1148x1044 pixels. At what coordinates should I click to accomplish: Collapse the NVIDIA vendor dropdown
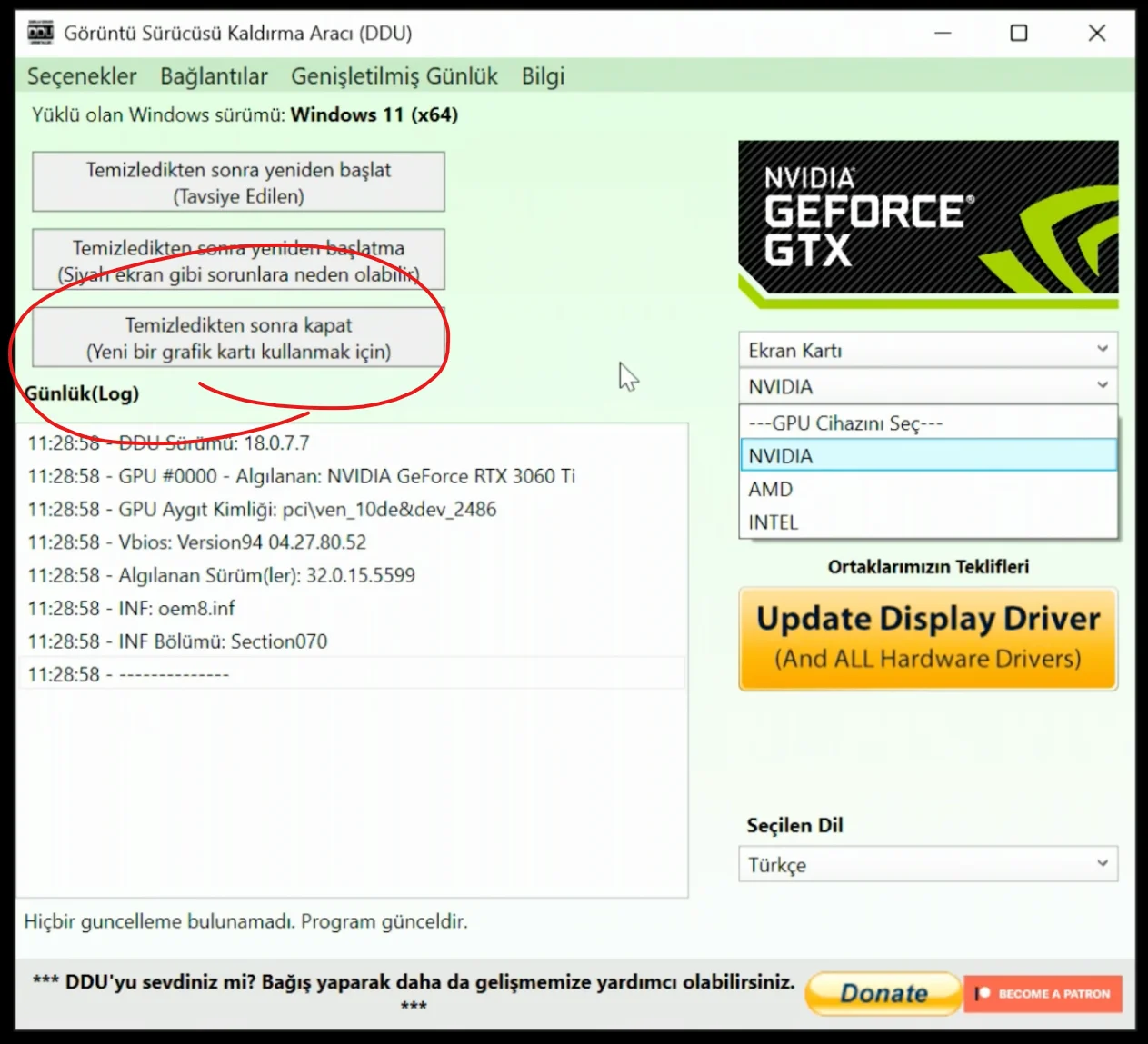(928, 386)
